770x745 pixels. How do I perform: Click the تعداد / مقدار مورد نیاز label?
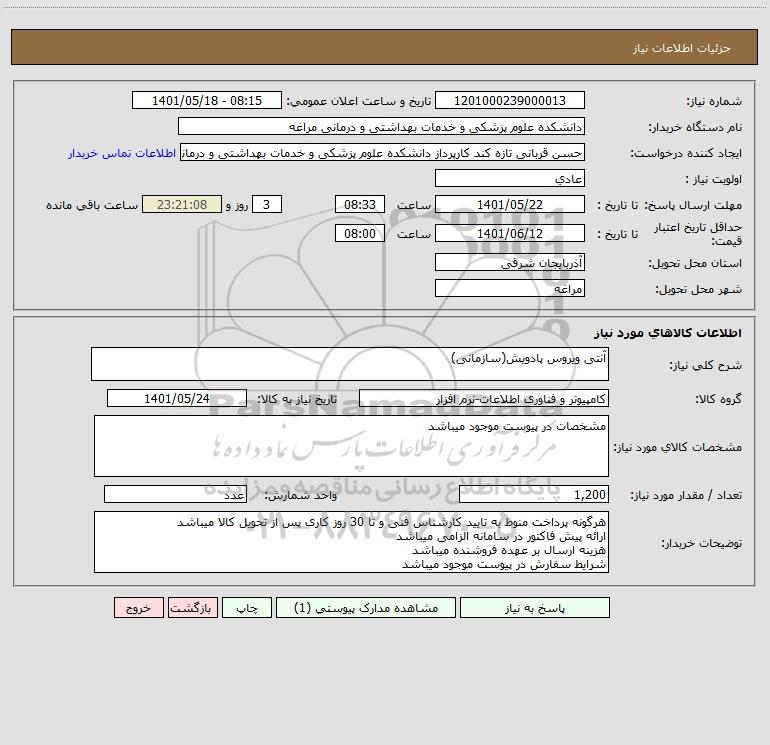click(x=686, y=495)
